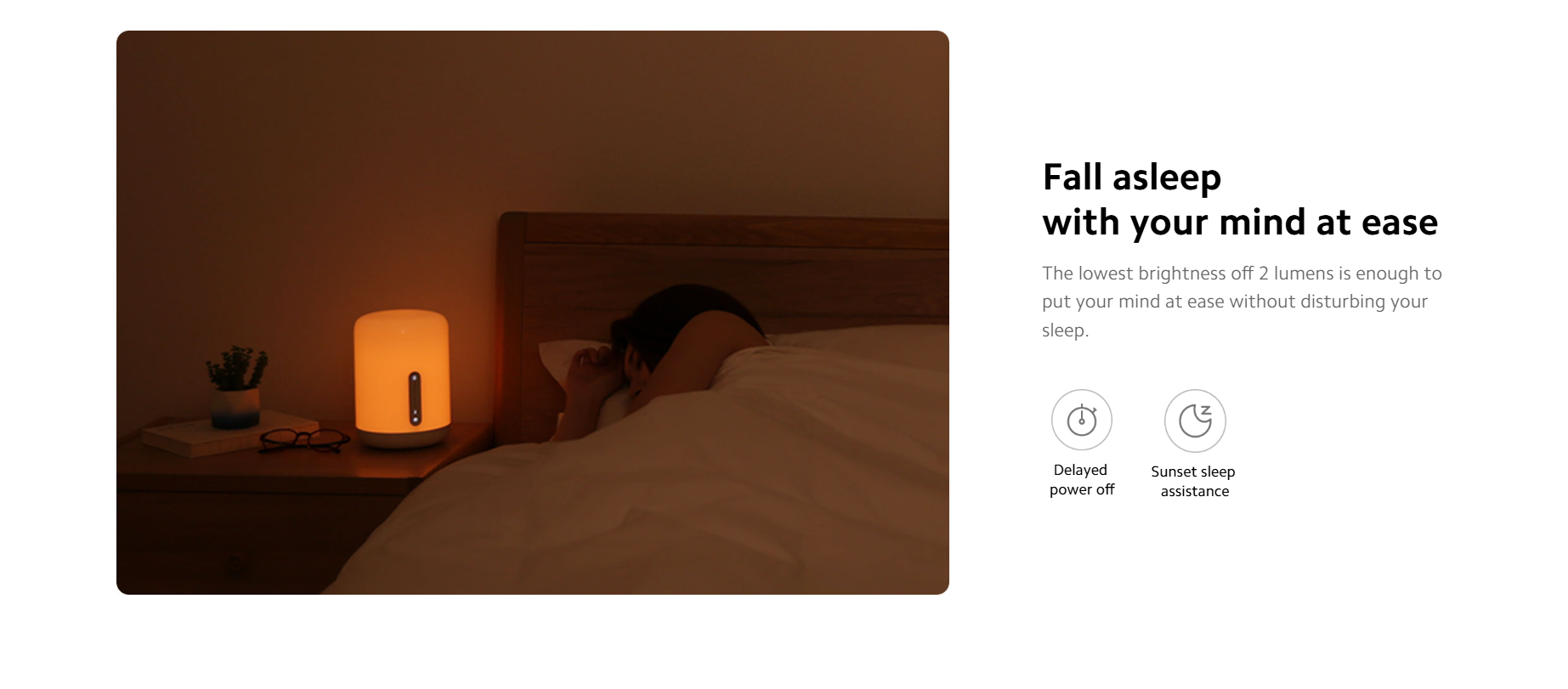
Task: Click the paragraph line "put your mind at ease"
Action: click(1235, 302)
